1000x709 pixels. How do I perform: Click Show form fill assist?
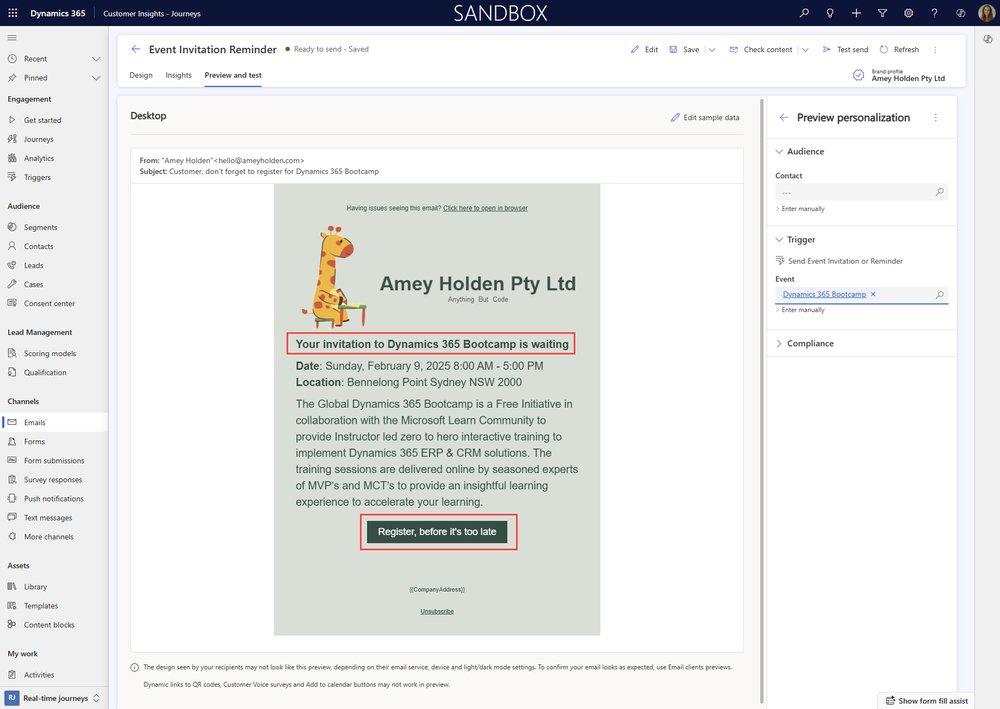927,701
